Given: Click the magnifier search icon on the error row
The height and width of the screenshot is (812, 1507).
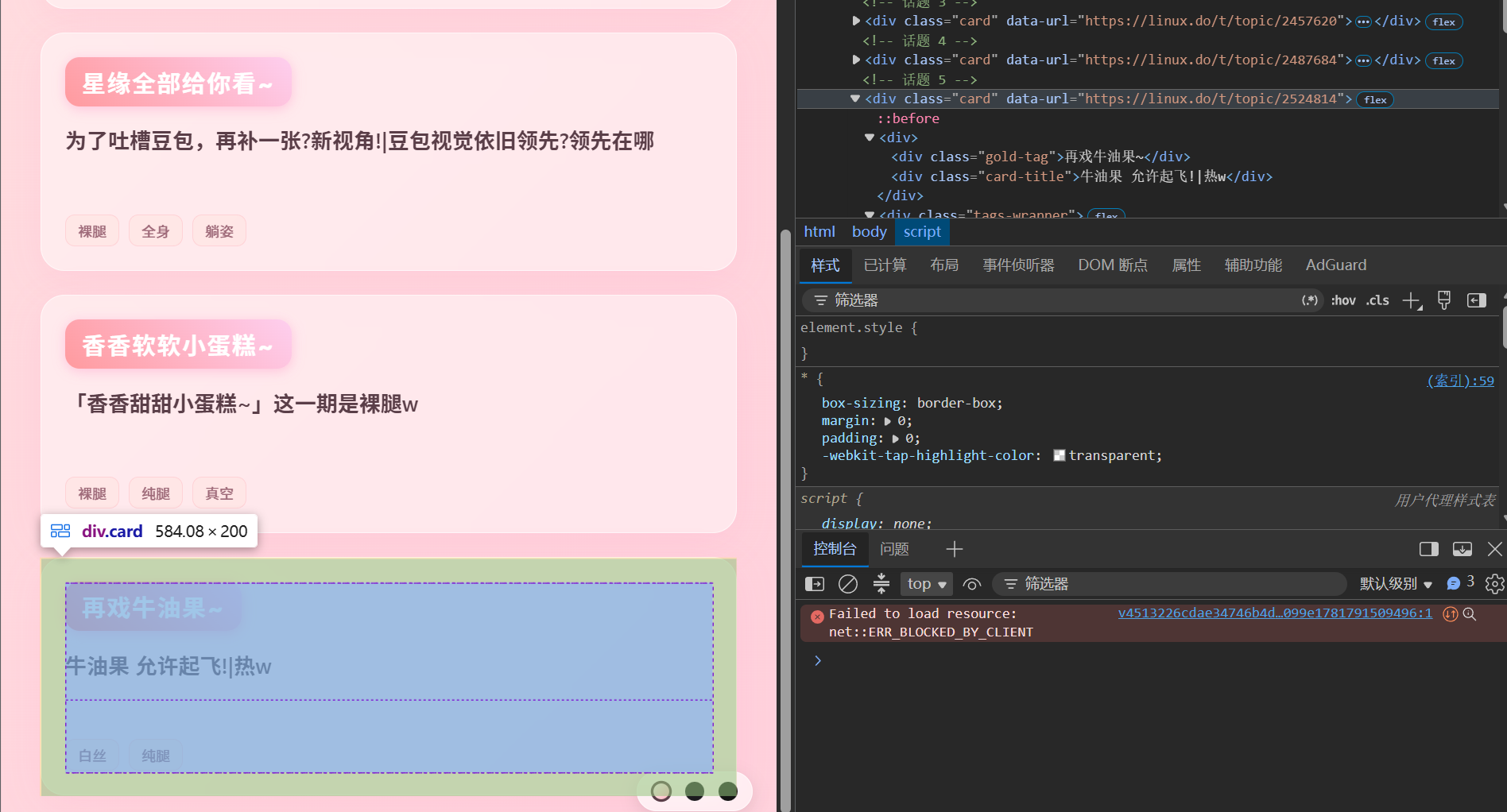Looking at the screenshot, I should click(x=1470, y=614).
